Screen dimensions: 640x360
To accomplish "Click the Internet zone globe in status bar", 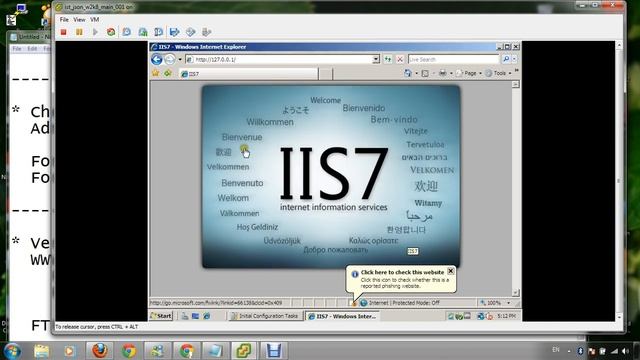I will (x=364, y=303).
